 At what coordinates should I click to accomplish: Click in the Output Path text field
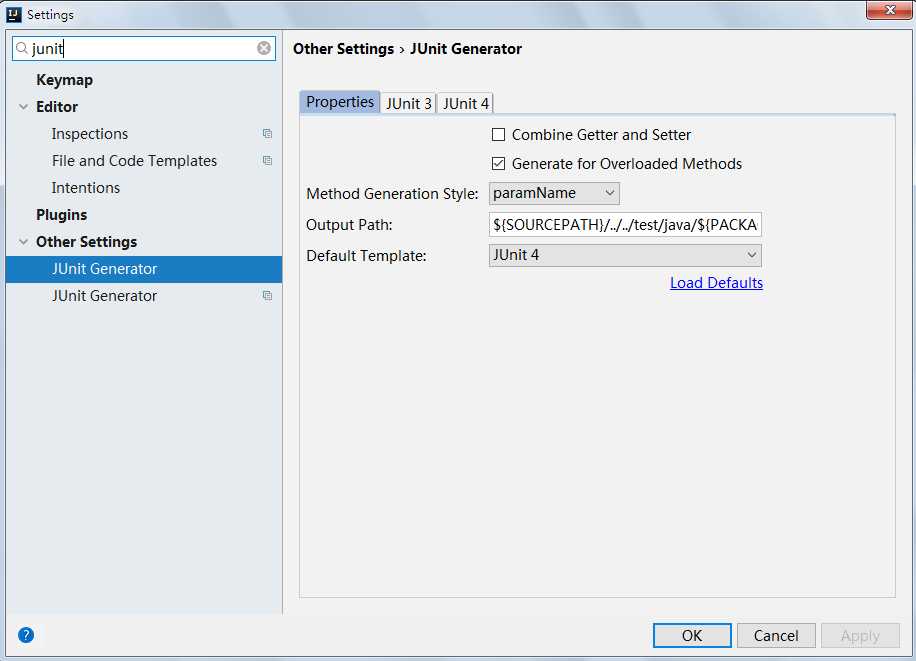(x=625, y=224)
